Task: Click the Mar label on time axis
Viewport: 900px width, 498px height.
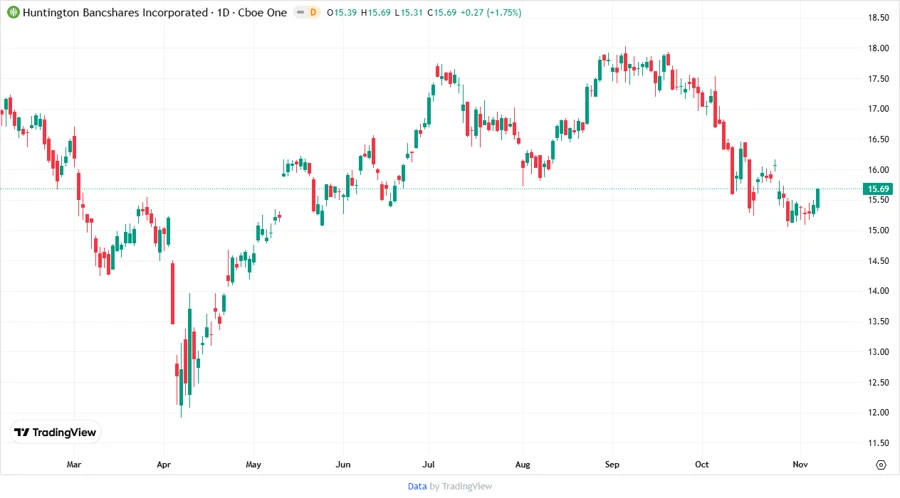Action: (x=74, y=464)
